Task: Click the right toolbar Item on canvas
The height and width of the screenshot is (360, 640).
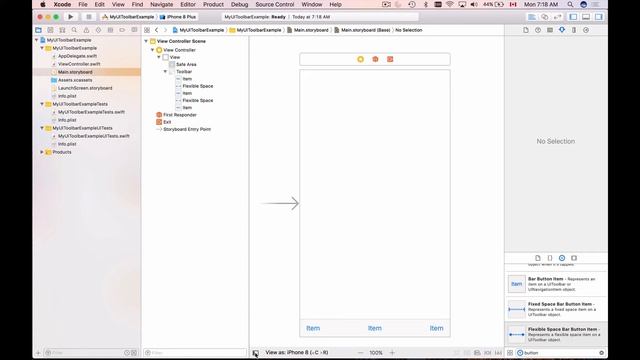Action: [436, 328]
